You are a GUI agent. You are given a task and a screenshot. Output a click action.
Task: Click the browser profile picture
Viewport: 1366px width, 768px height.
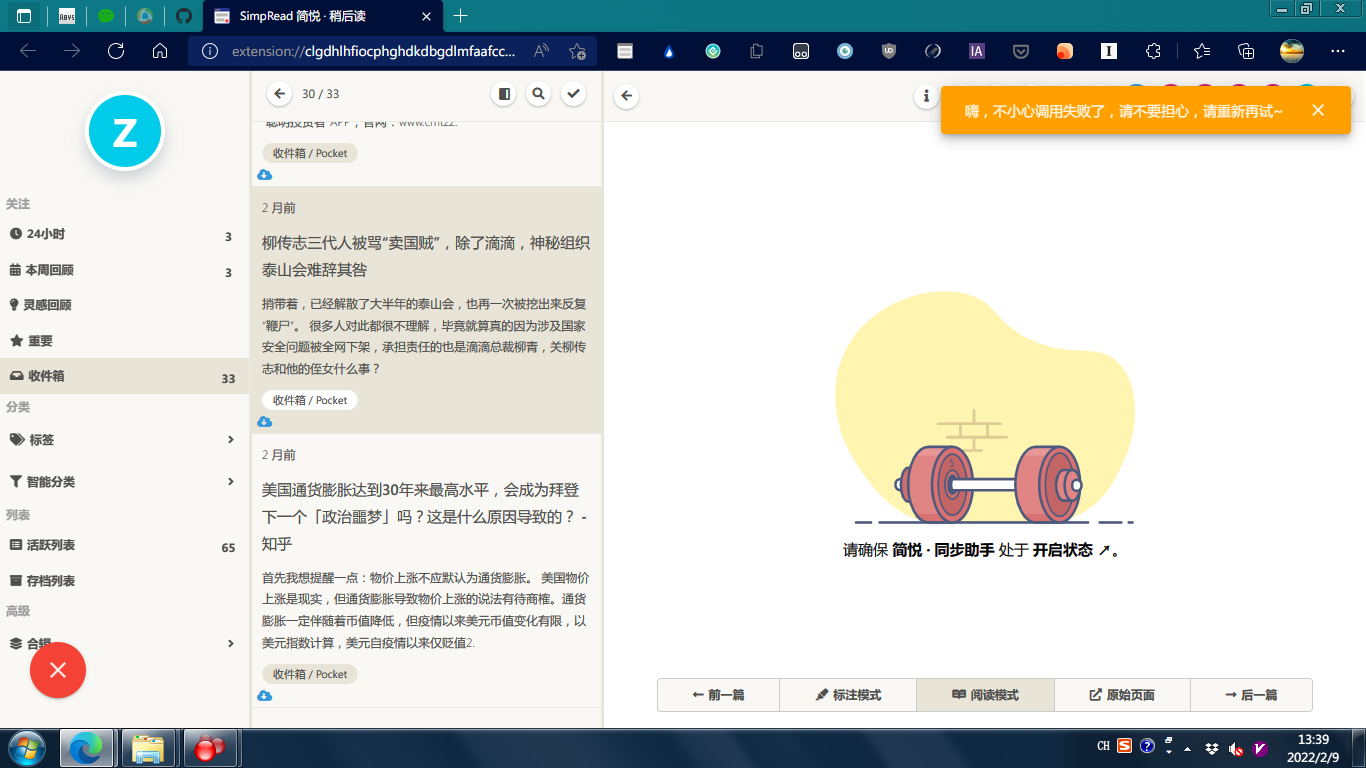tap(1292, 51)
